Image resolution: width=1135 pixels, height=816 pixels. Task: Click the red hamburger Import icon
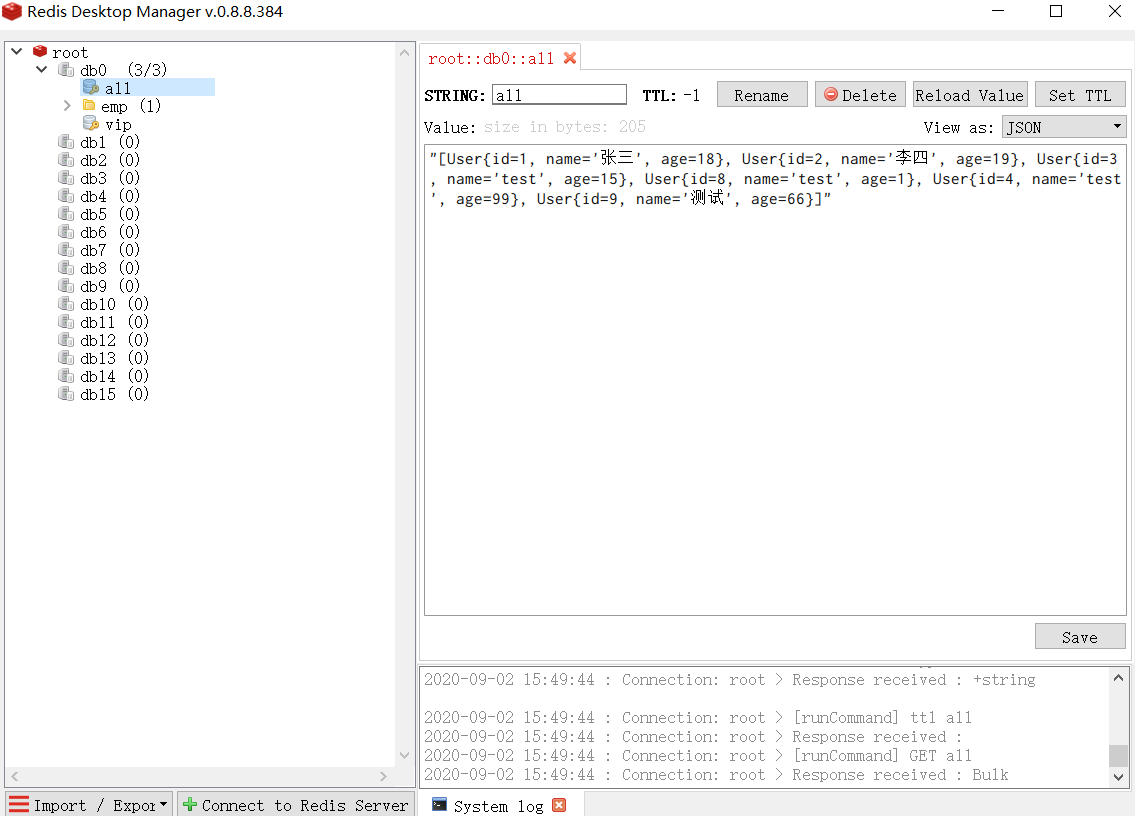tap(19, 804)
